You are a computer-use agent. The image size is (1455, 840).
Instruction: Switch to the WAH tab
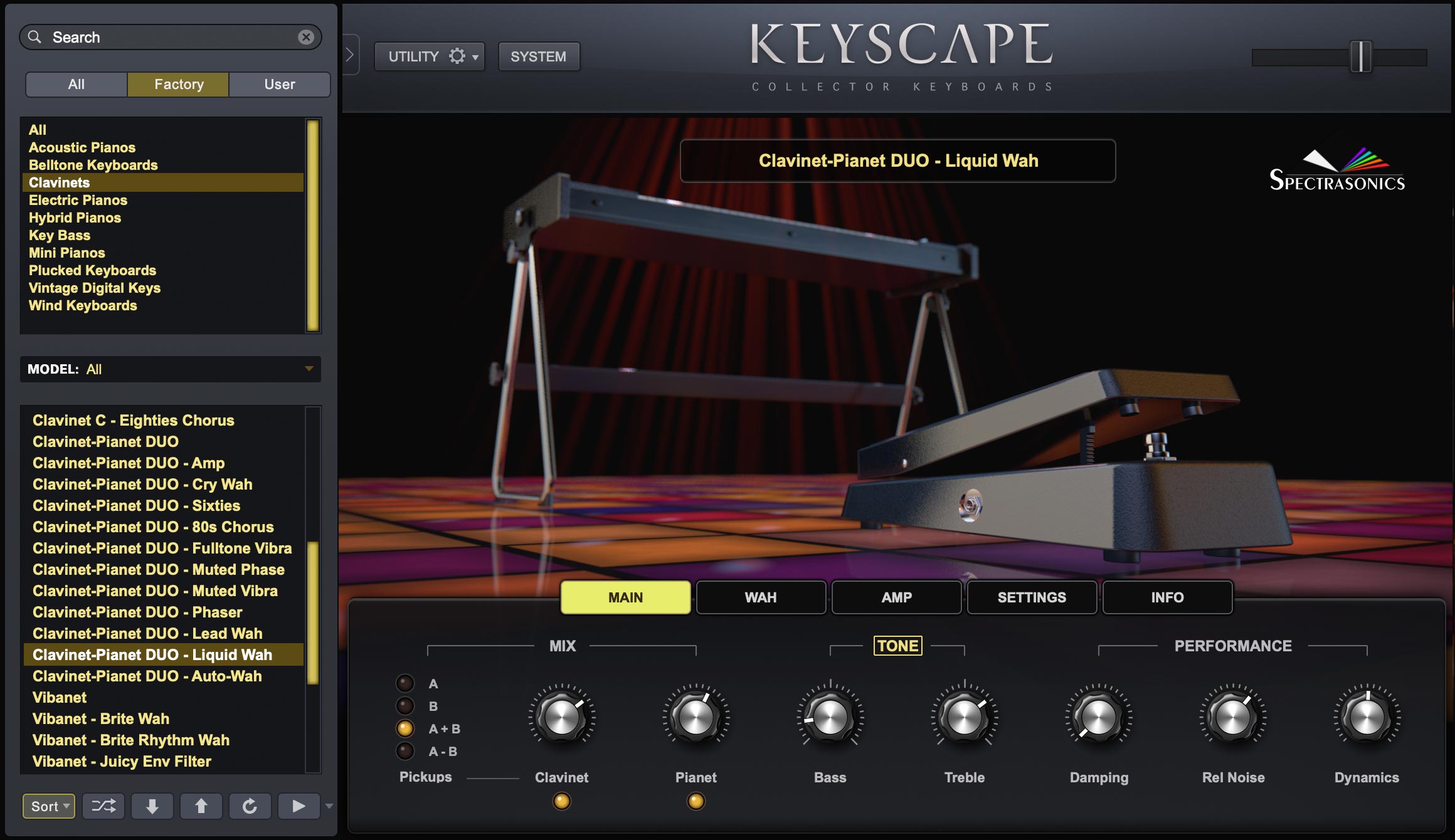coord(761,597)
